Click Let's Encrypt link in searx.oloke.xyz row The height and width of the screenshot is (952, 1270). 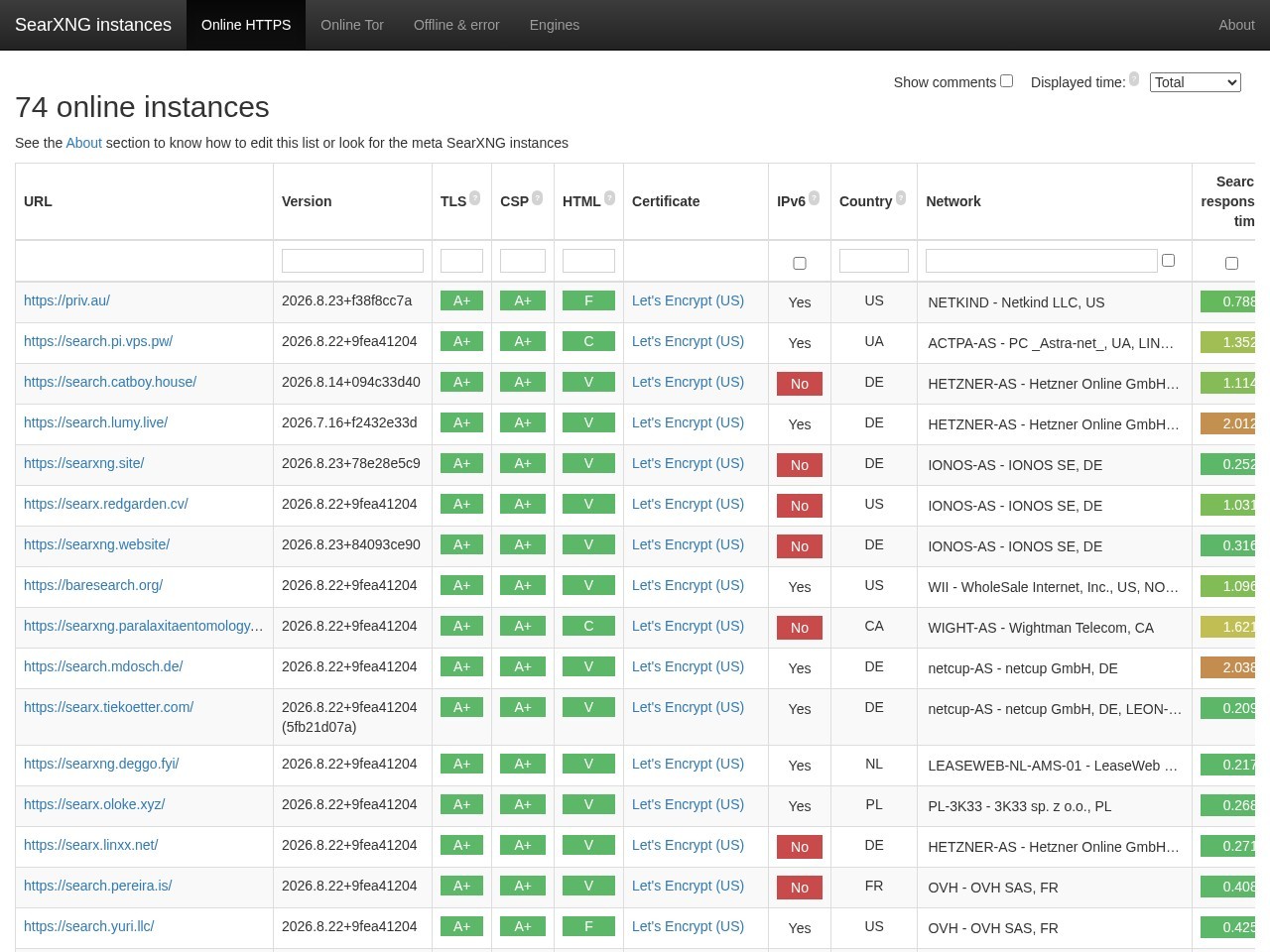tap(688, 804)
